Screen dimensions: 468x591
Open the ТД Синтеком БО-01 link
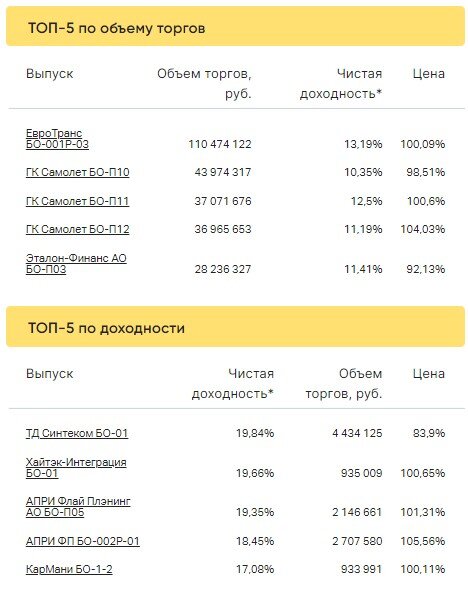77,433
